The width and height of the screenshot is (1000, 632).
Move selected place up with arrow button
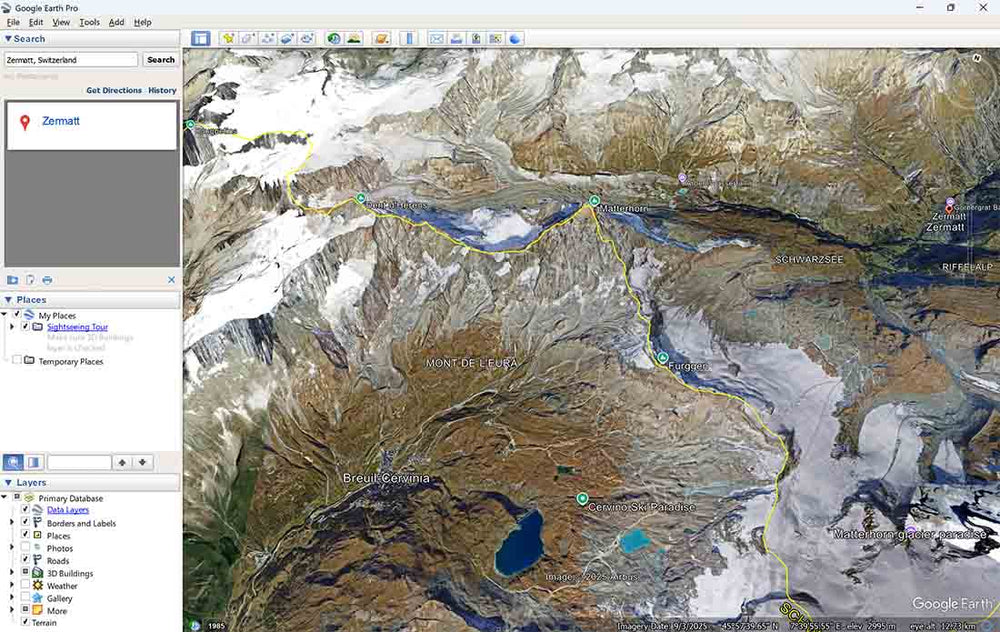[122, 462]
